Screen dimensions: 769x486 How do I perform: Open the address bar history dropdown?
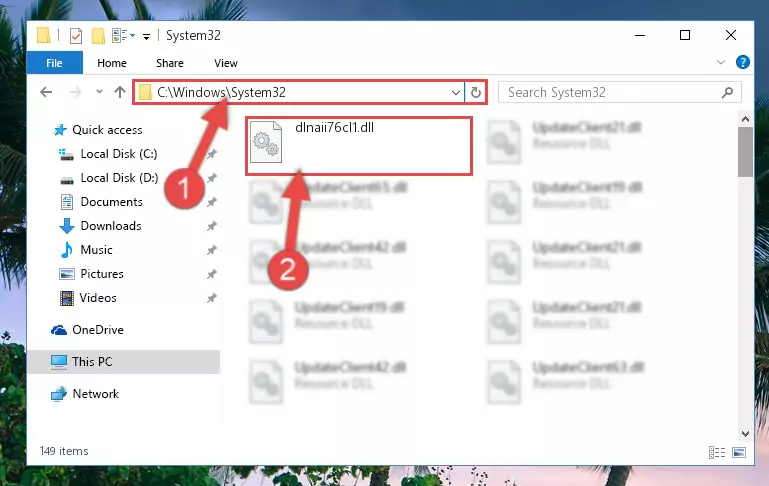[456, 92]
